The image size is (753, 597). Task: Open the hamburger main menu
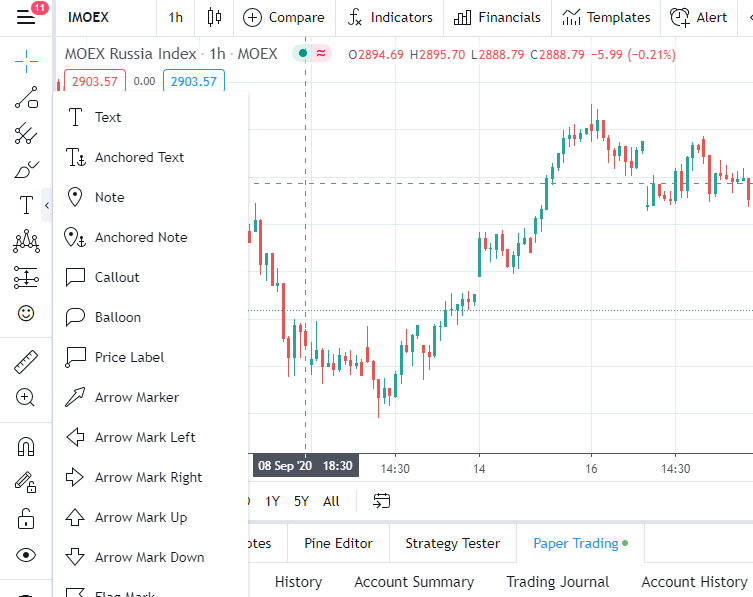[26, 17]
